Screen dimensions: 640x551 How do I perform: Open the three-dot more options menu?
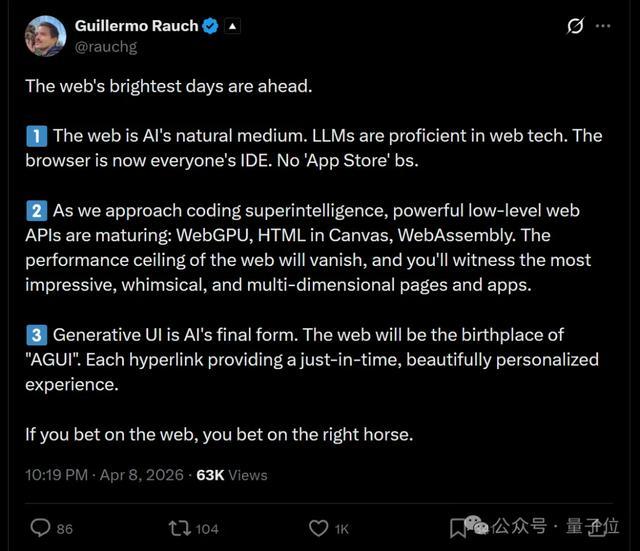tap(603, 27)
